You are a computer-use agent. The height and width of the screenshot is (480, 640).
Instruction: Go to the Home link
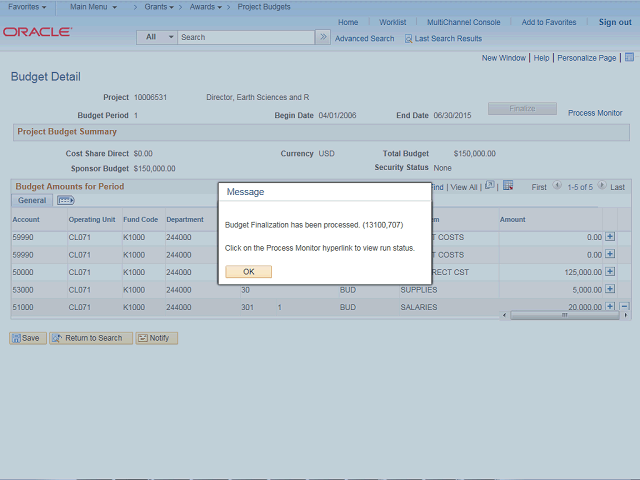click(x=348, y=22)
